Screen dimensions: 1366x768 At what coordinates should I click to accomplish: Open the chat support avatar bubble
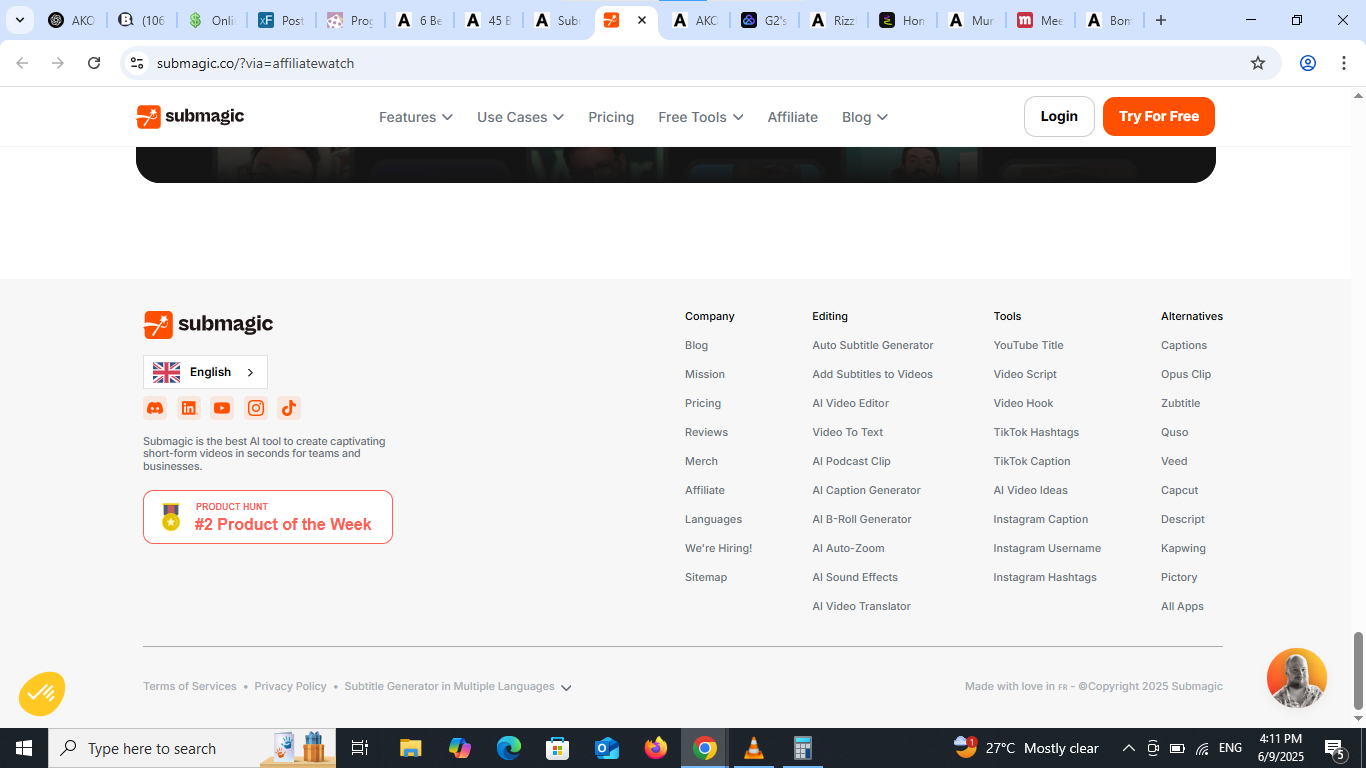(1296, 678)
